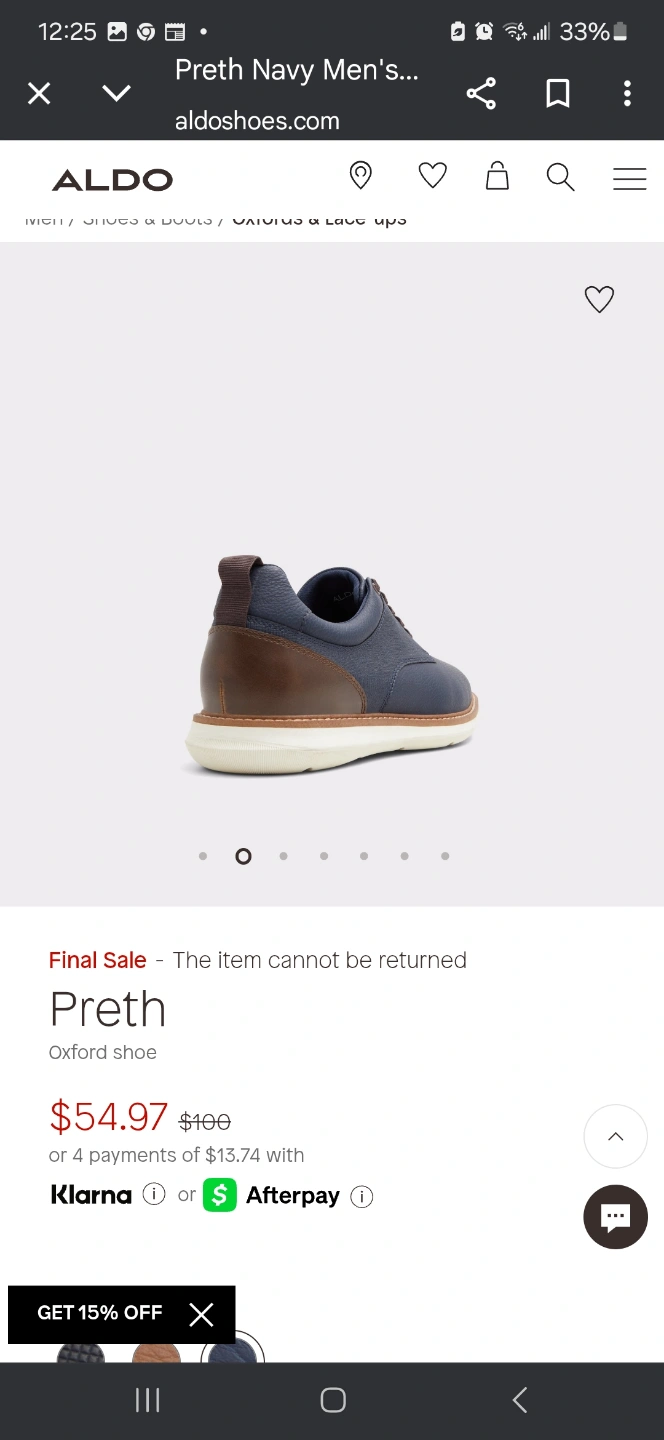
Task: Open the wishlist heart in header
Action: tap(432, 177)
